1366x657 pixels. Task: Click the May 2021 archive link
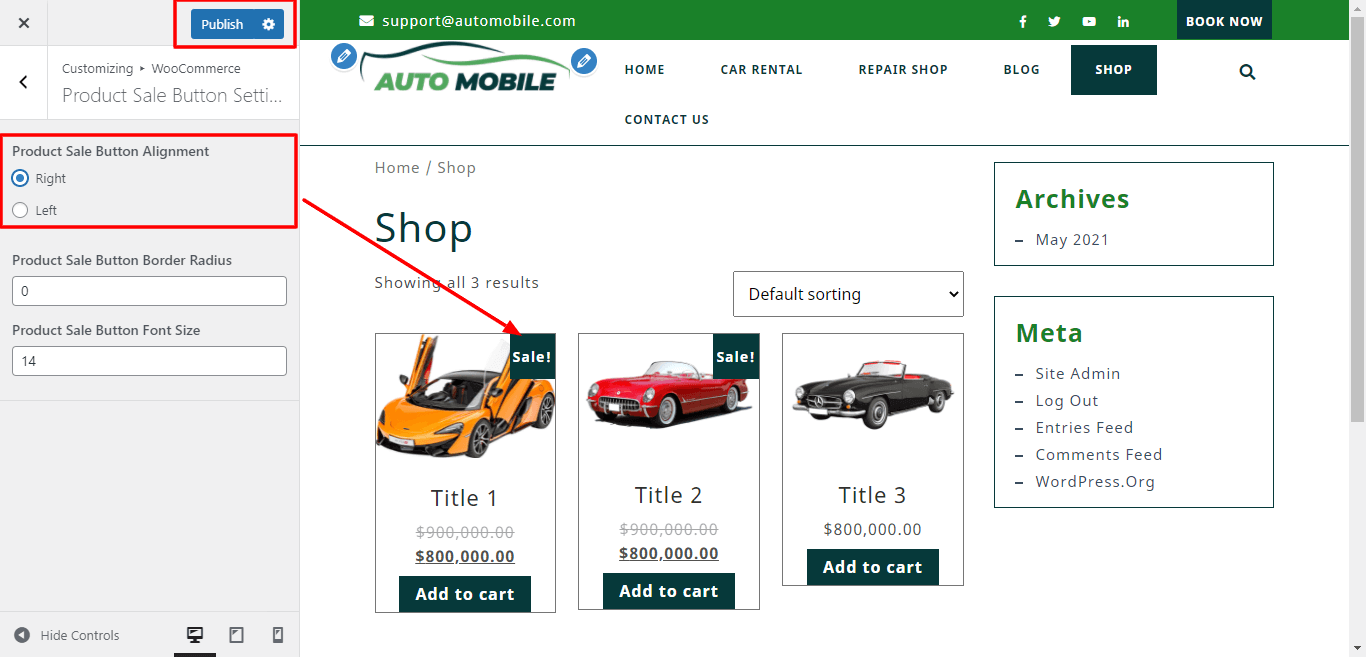coord(1072,240)
